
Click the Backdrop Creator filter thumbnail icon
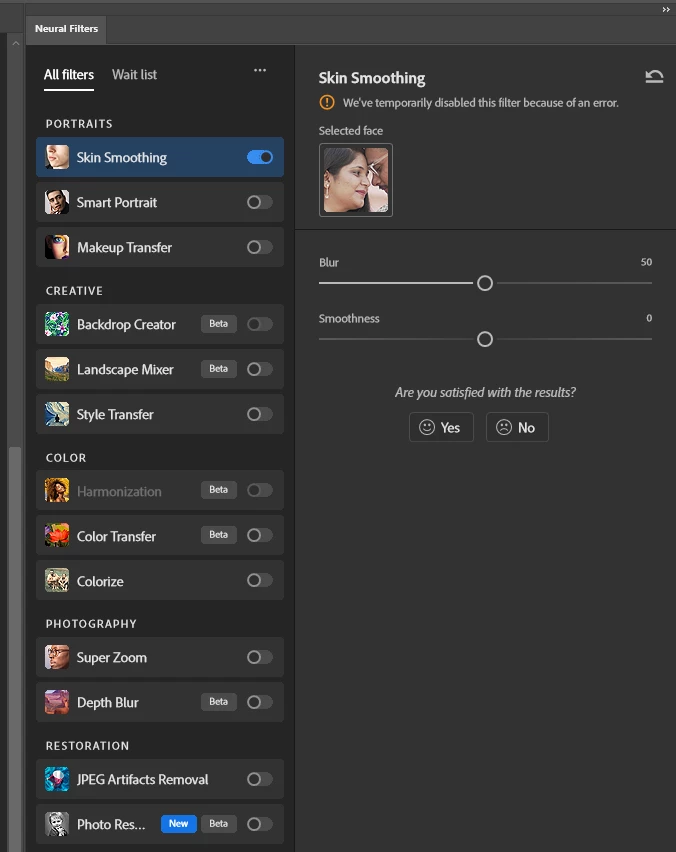[57, 324]
